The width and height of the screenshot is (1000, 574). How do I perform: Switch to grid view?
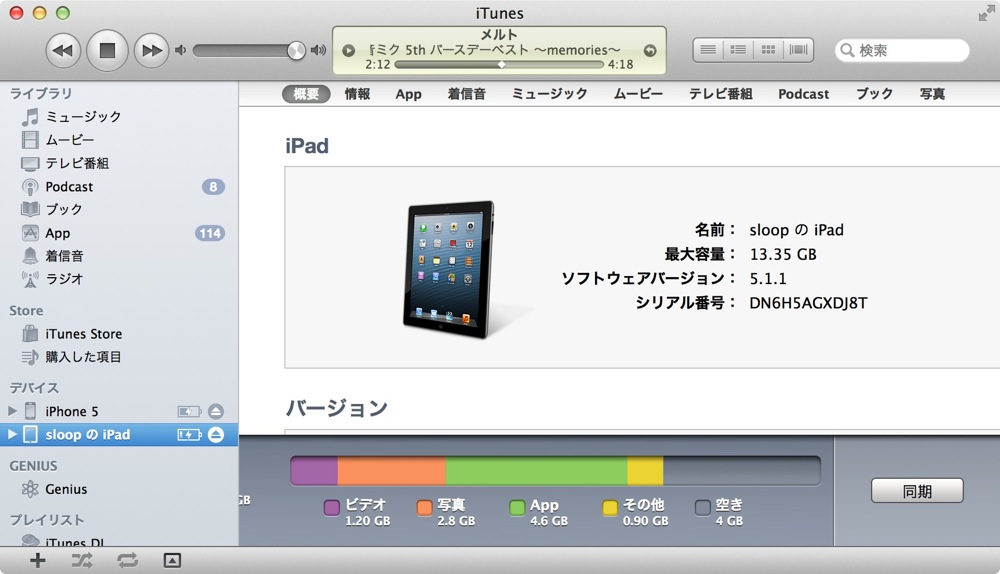coord(768,50)
